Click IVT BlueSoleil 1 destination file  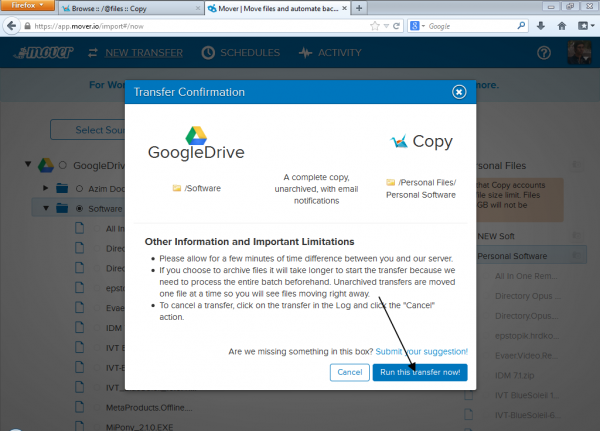(527, 395)
